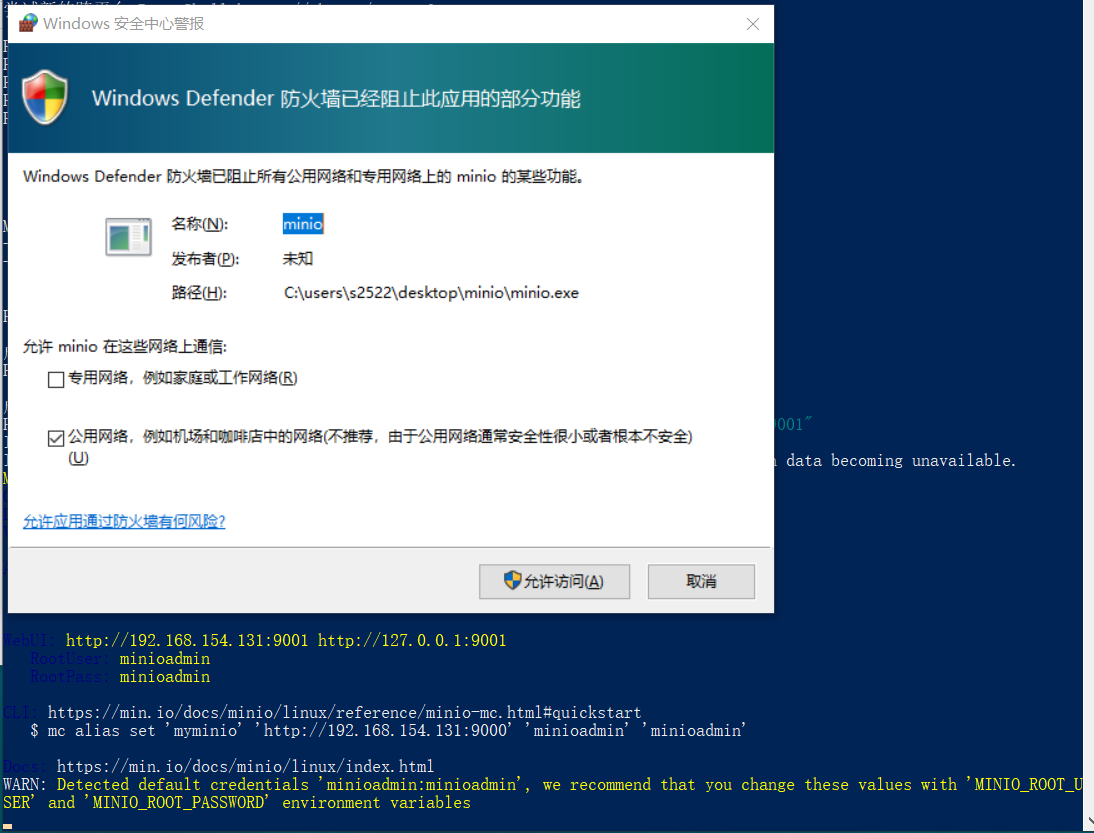Click the minio application icon beside the name field
Image resolution: width=1094 pixels, height=833 pixels.
point(128,237)
